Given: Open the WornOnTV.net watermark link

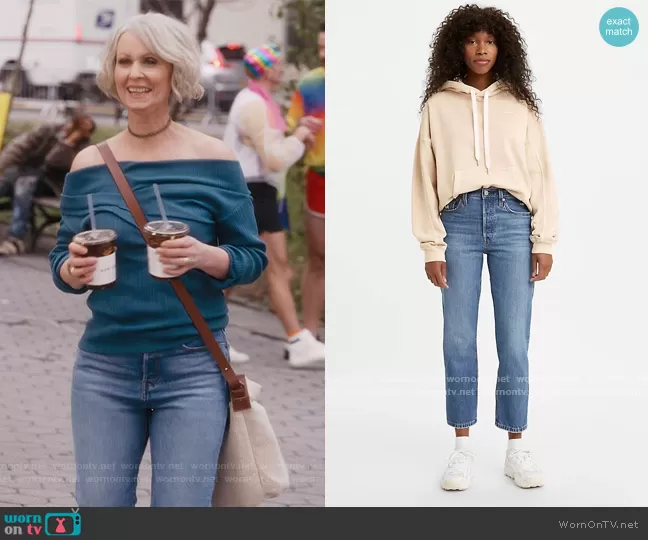Looking at the screenshot, I should click(598, 524).
